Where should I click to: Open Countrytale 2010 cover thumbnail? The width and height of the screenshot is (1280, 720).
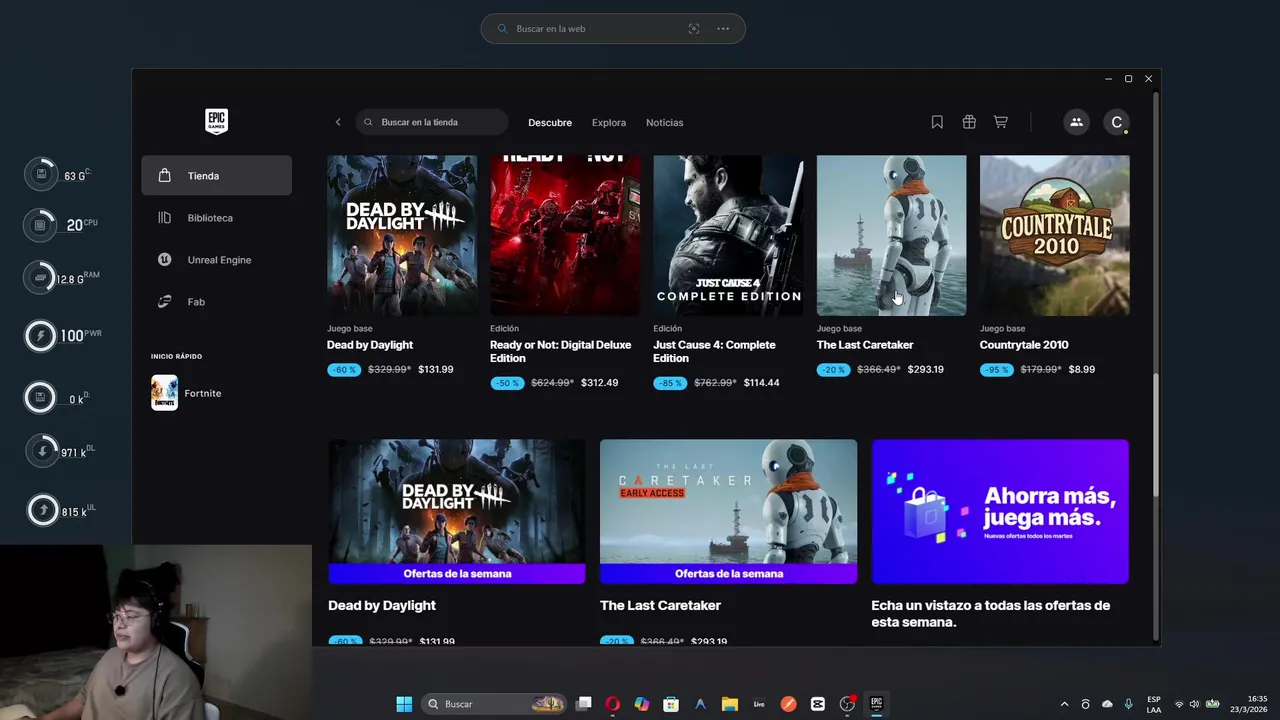tap(1054, 235)
